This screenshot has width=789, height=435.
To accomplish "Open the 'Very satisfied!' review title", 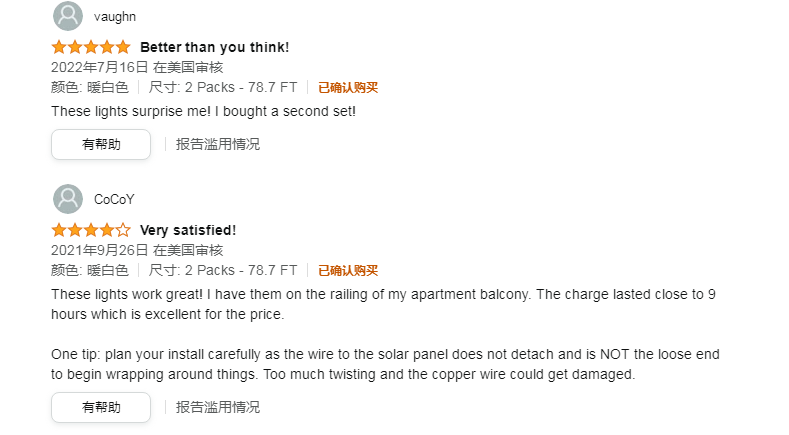I will [188, 230].
